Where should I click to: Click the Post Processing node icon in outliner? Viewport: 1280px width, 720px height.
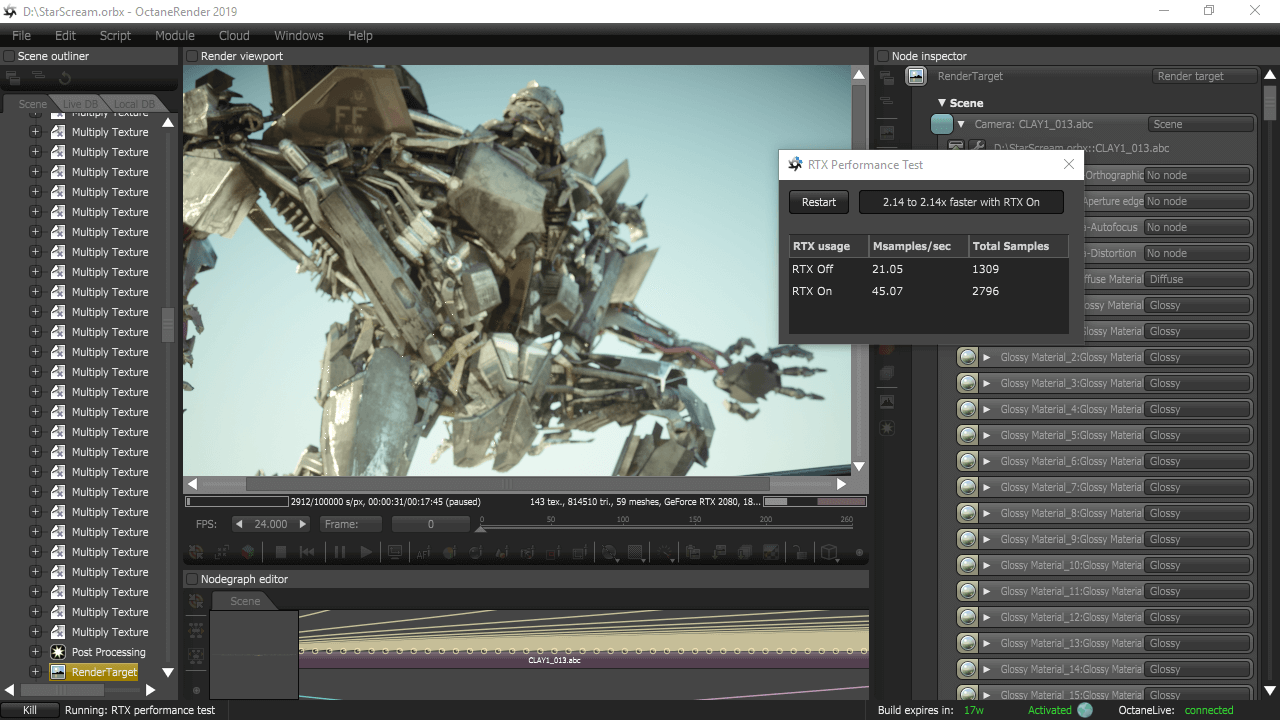58,652
